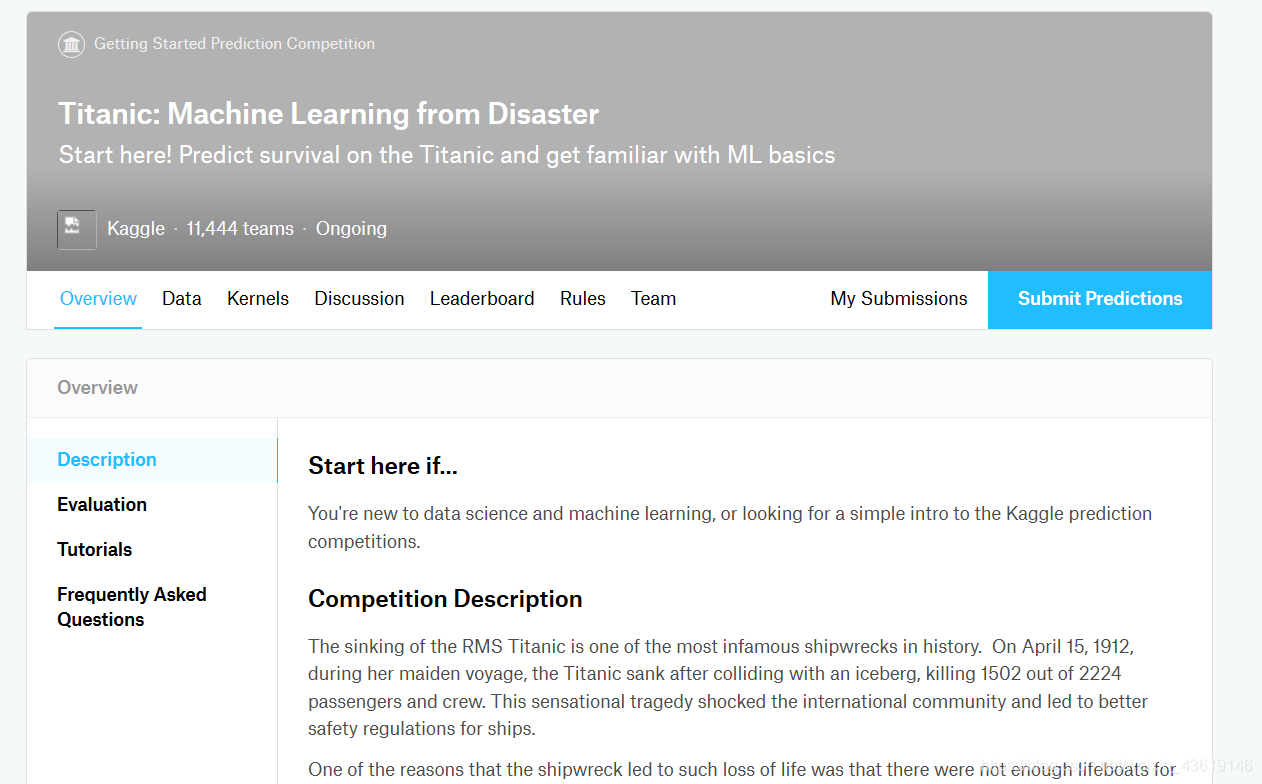The width and height of the screenshot is (1262, 784).
Task: Open the Rules tab
Action: click(x=583, y=298)
